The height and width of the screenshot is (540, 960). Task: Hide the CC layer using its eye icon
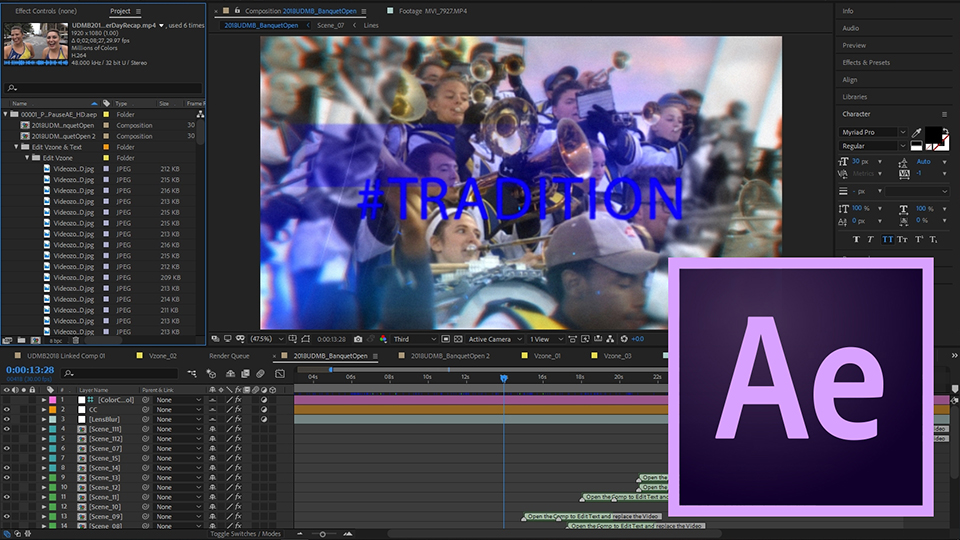pyautogui.click(x=7, y=410)
